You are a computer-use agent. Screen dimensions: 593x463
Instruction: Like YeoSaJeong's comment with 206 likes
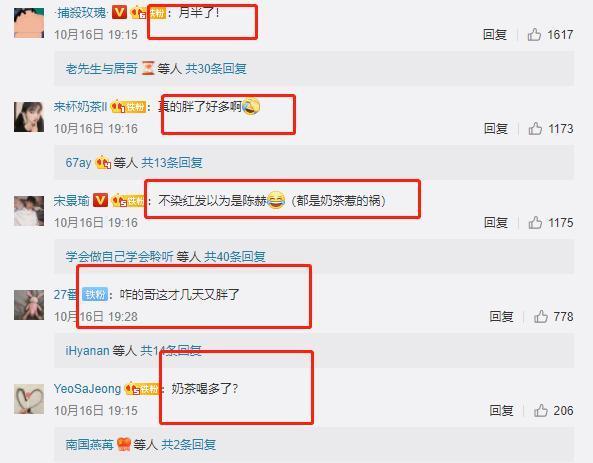[x=540, y=410]
